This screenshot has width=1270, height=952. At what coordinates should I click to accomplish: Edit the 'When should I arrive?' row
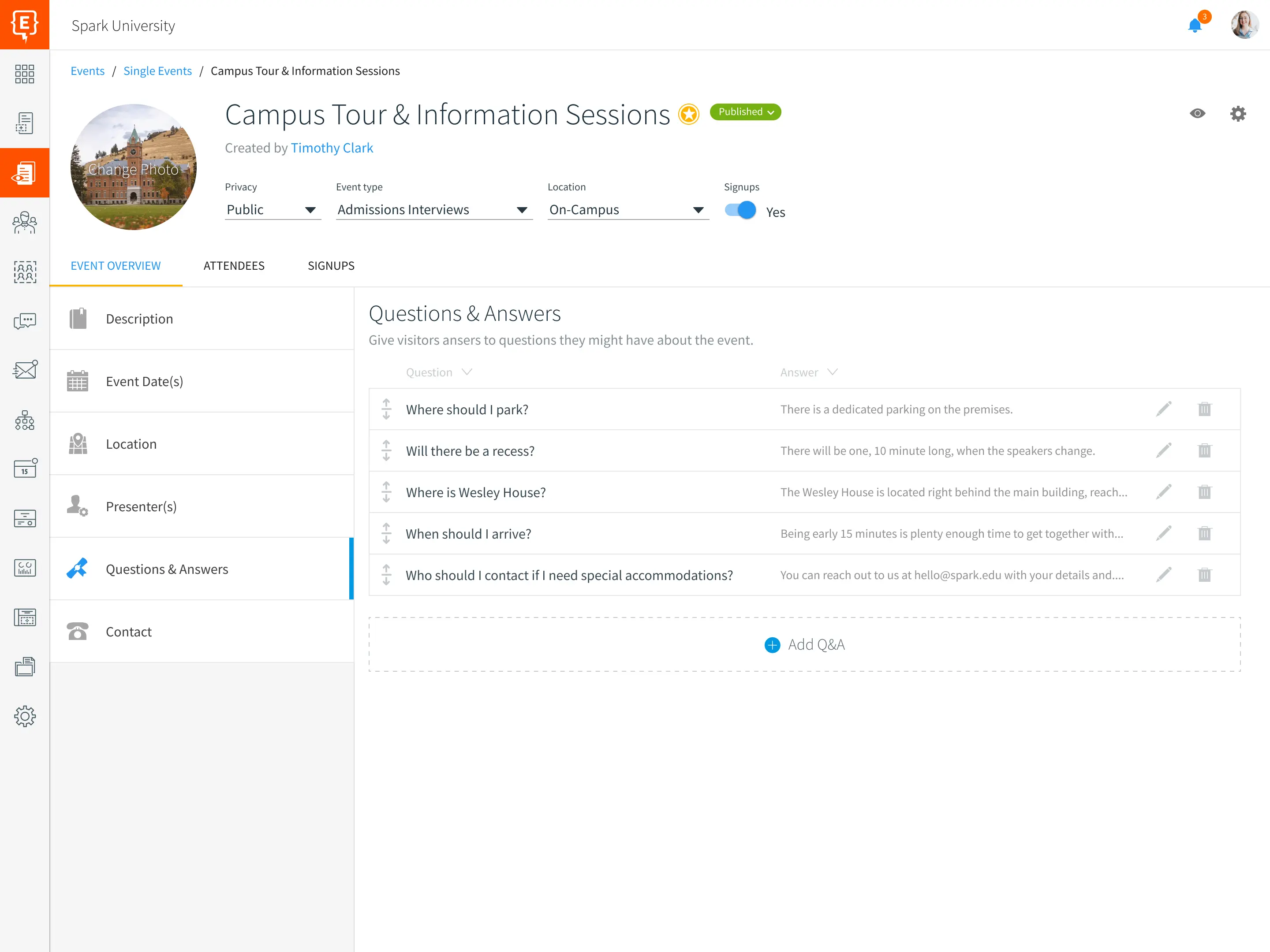point(1164,533)
